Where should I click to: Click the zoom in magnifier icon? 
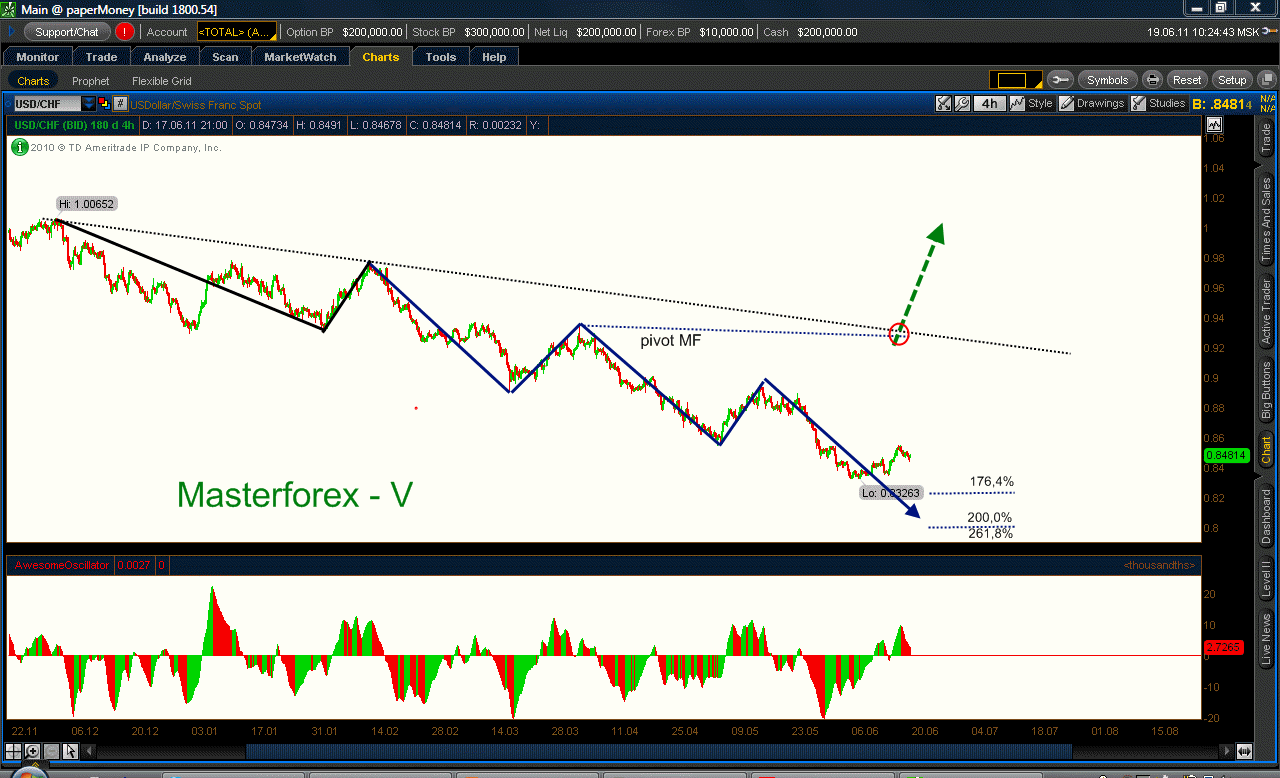click(x=33, y=751)
